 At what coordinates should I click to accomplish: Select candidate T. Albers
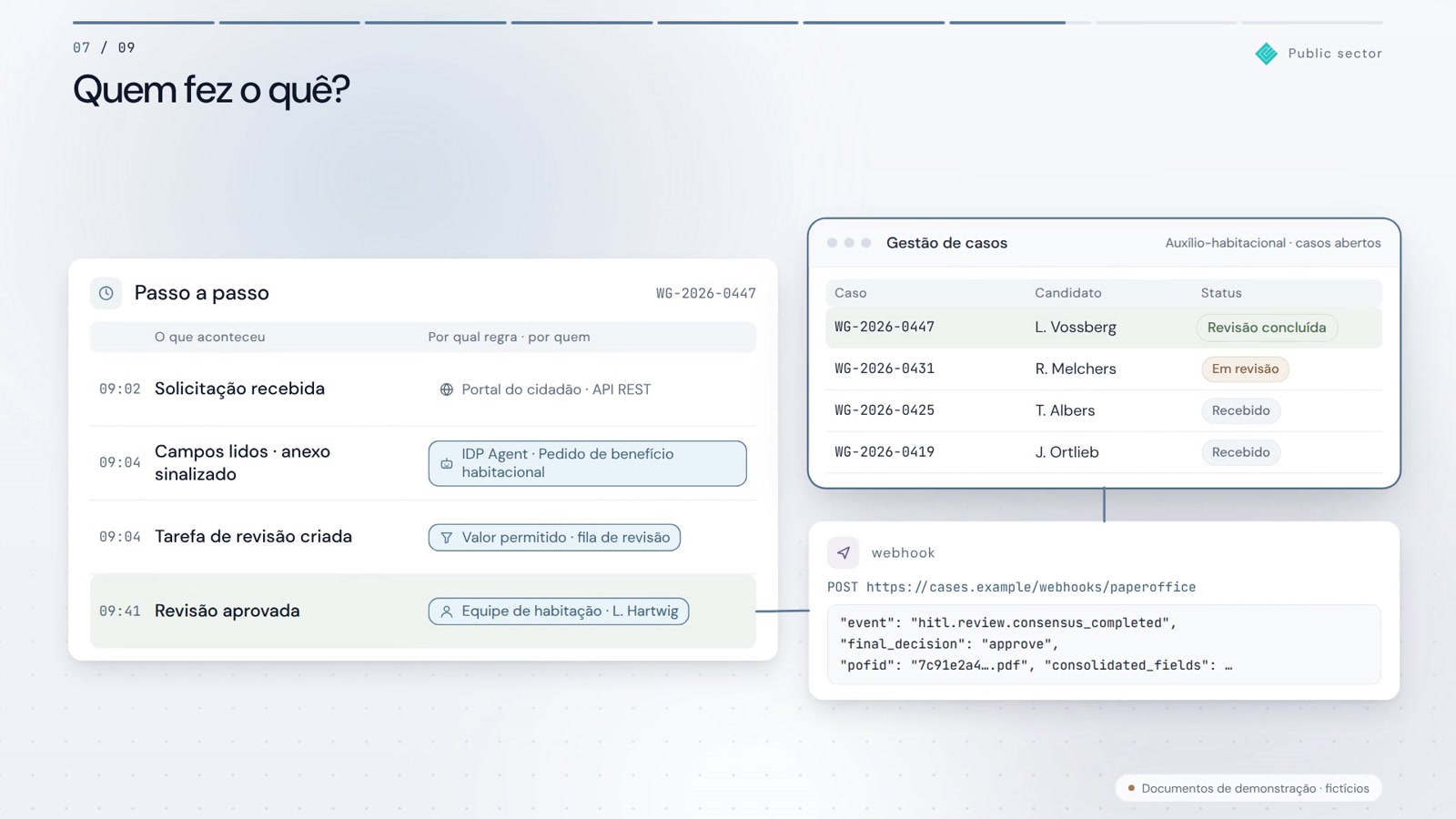(x=1065, y=410)
